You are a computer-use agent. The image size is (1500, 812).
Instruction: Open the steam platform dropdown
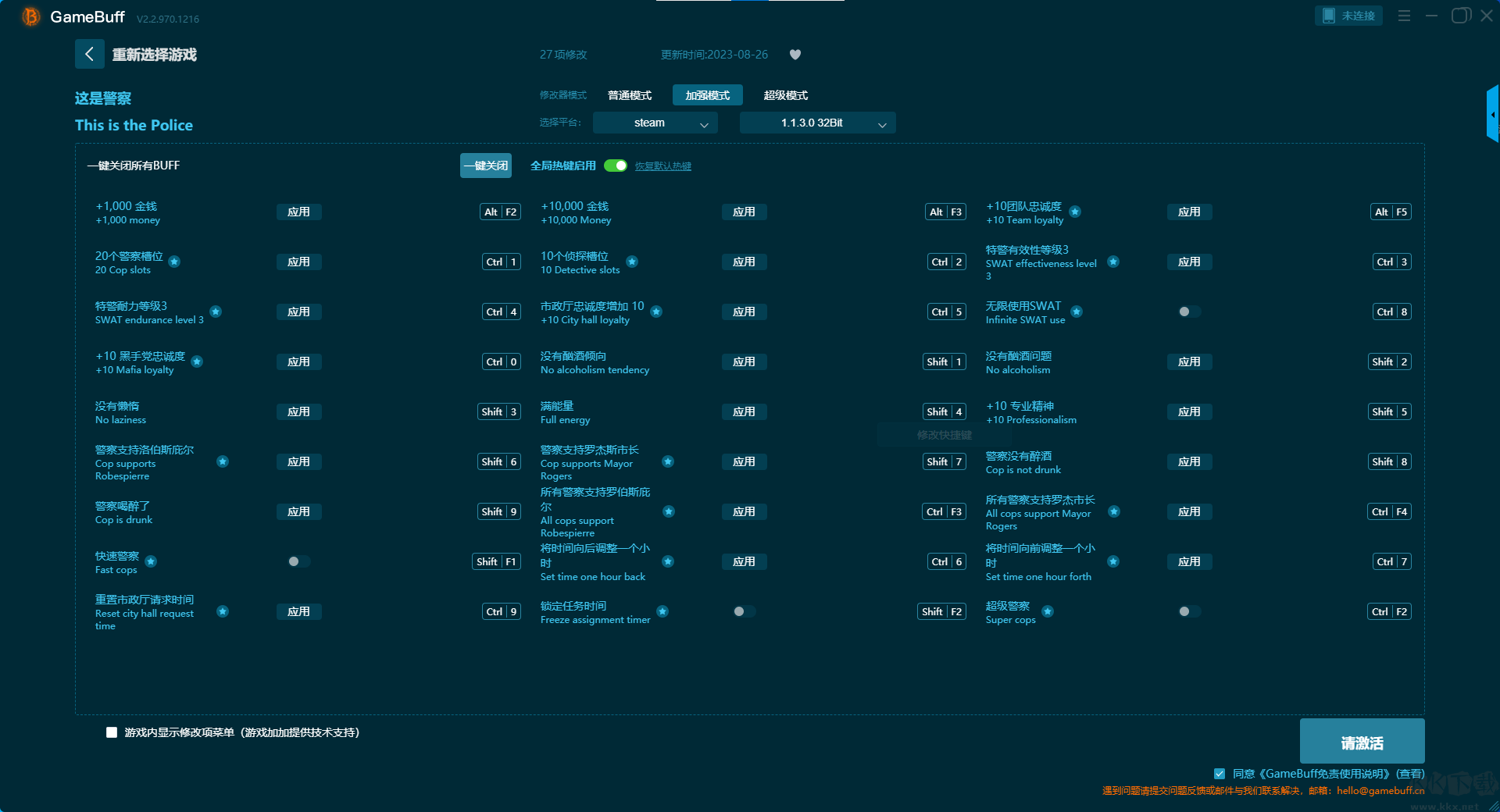coord(655,123)
